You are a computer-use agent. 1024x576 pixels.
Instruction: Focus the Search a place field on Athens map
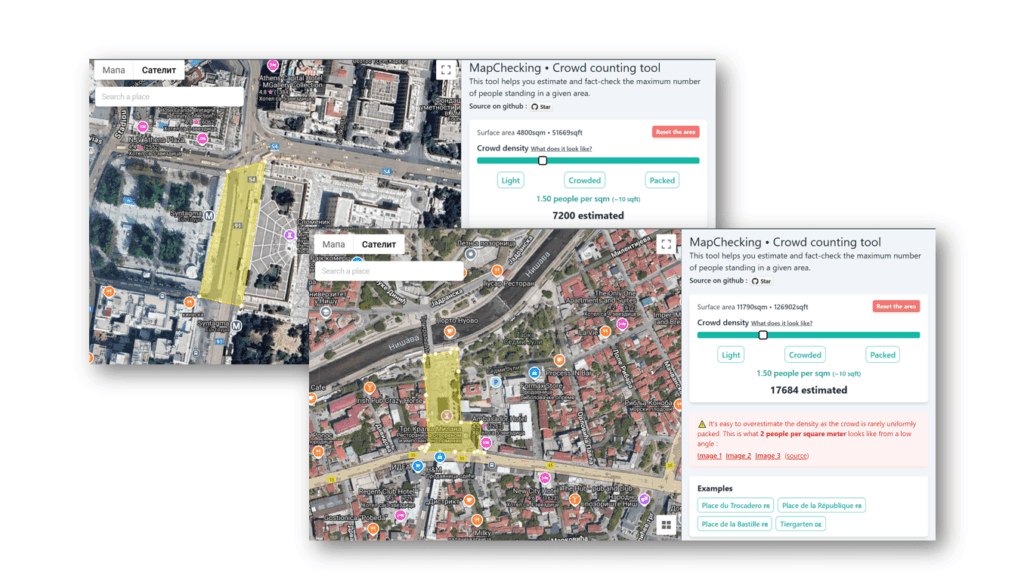tap(169, 97)
